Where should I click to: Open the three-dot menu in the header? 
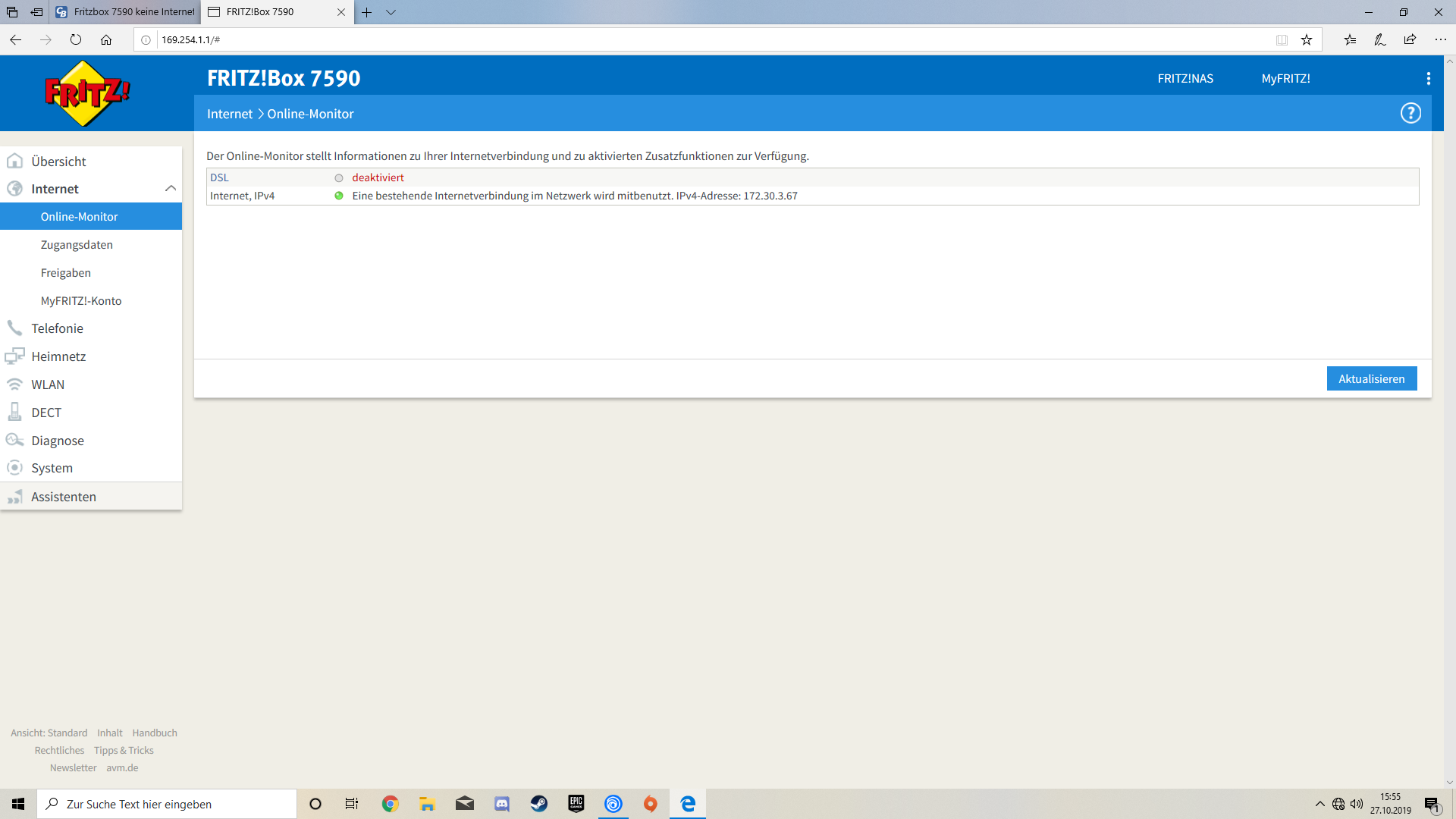(x=1429, y=77)
